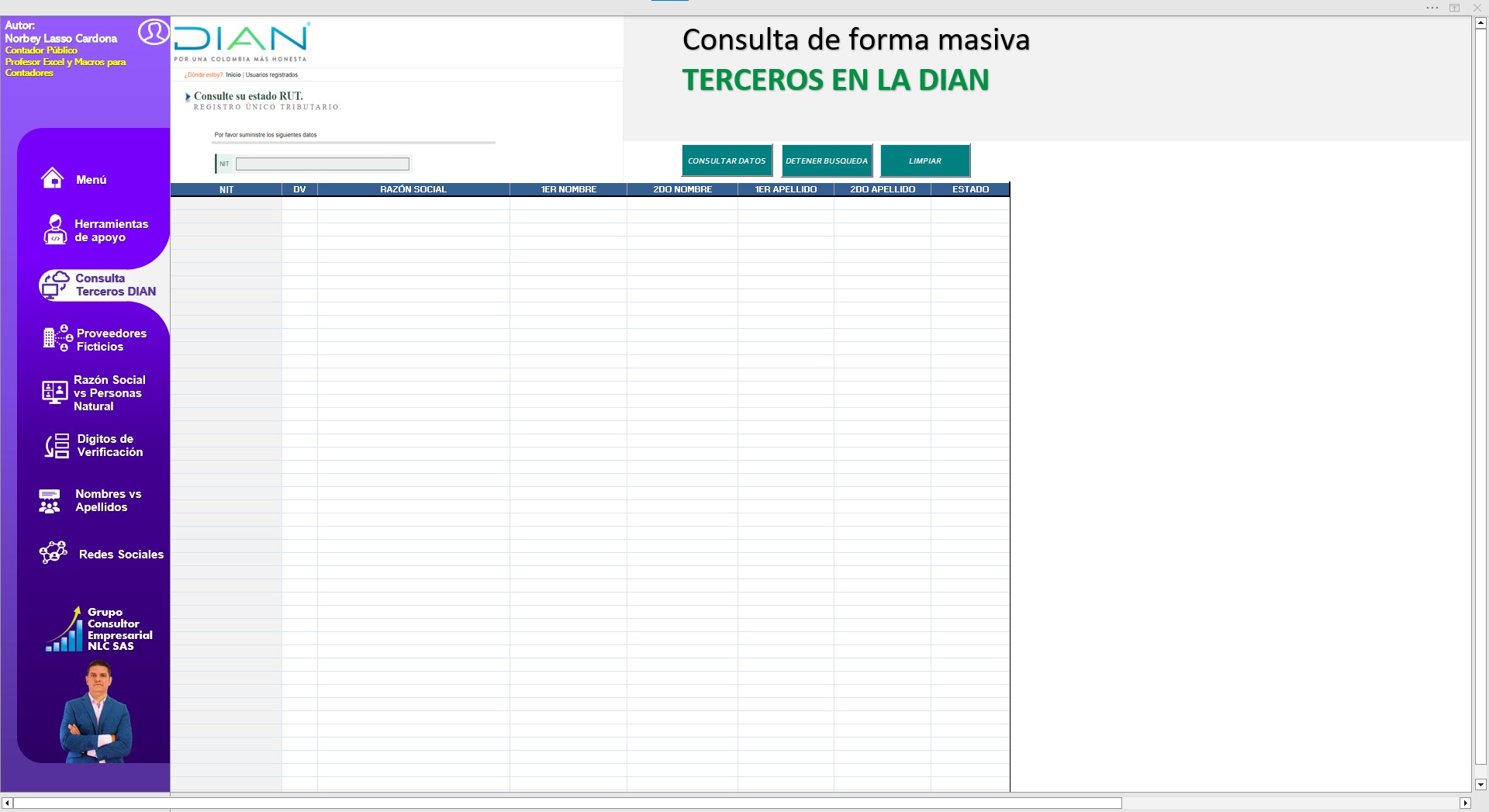Open Proveedores Ficticios label

tap(112, 340)
